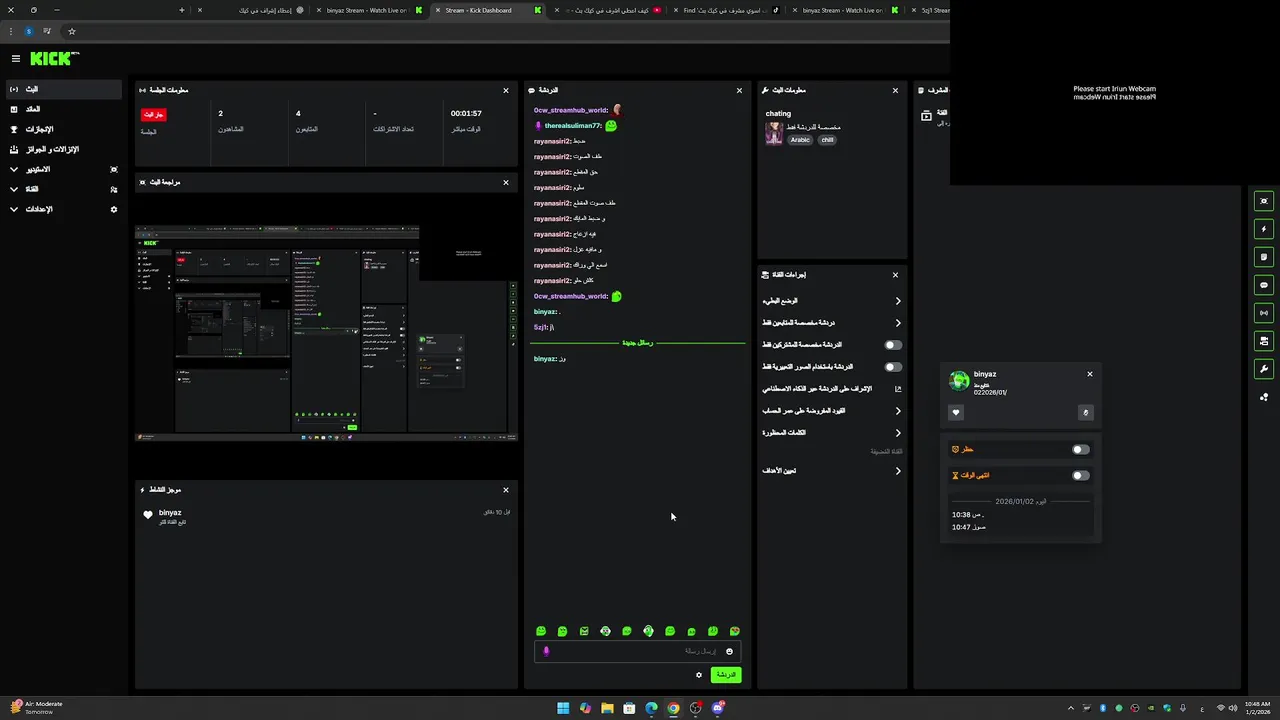Click camera icon at top of right toolbar

(1264, 201)
